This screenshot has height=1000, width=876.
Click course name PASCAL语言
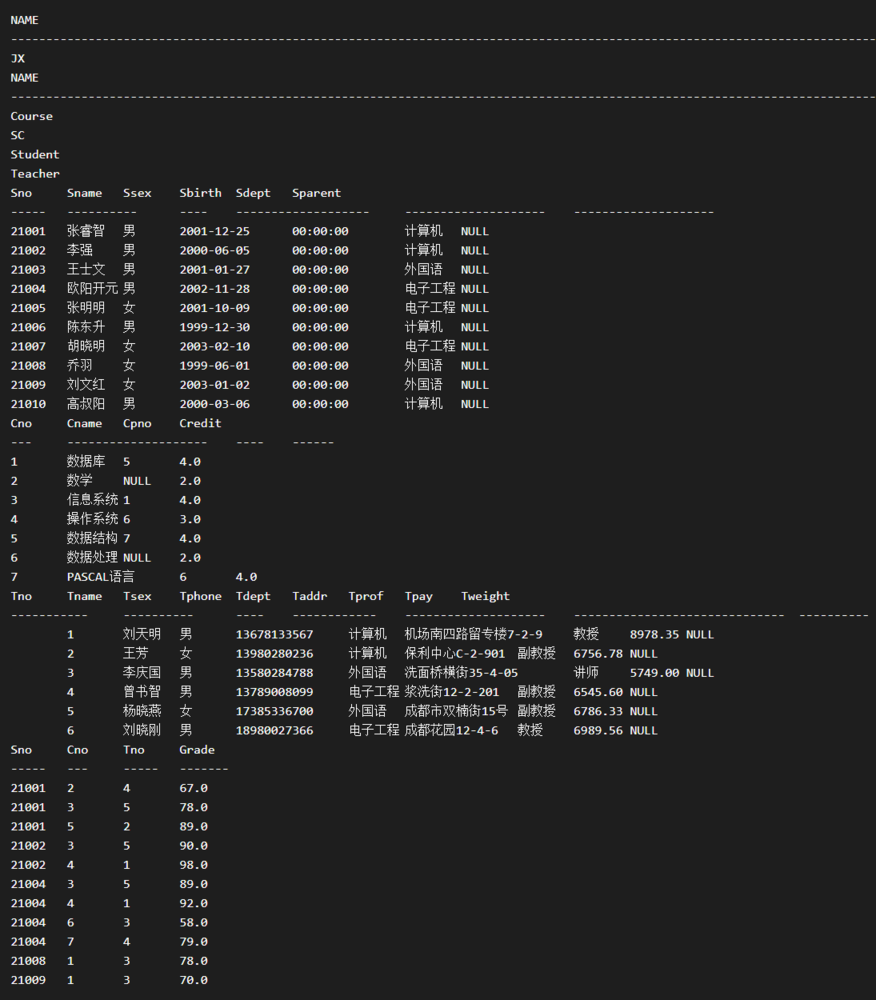(101, 577)
